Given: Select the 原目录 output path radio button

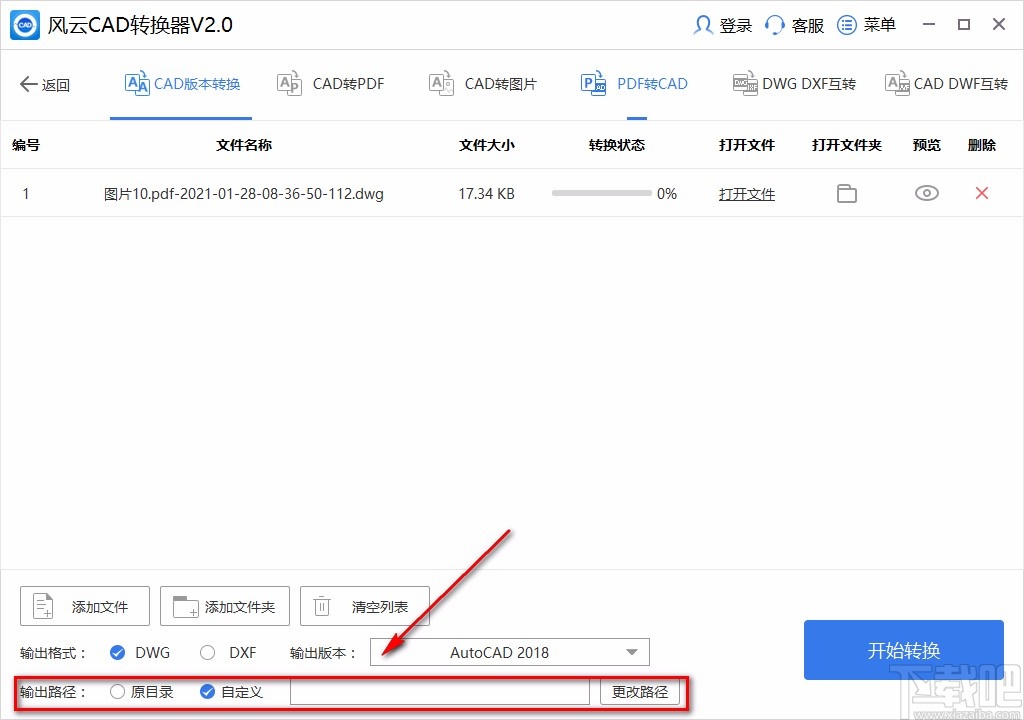Looking at the screenshot, I should point(115,691).
